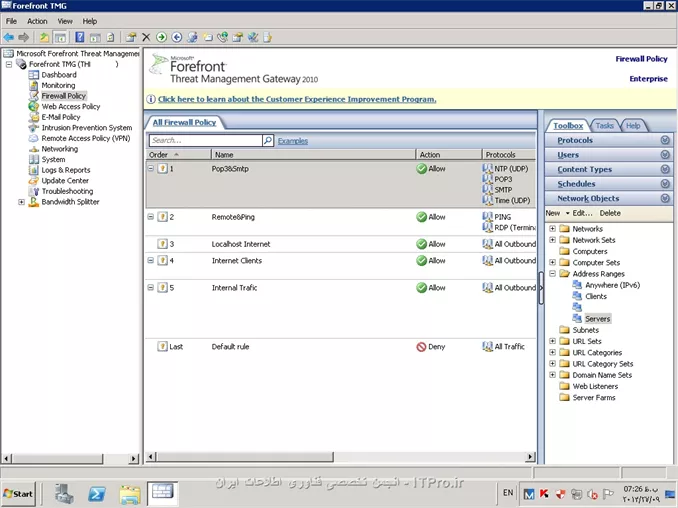This screenshot has width=678, height=508.
Task: Click the Networks folder icon in Toolbox
Action: coord(564,229)
